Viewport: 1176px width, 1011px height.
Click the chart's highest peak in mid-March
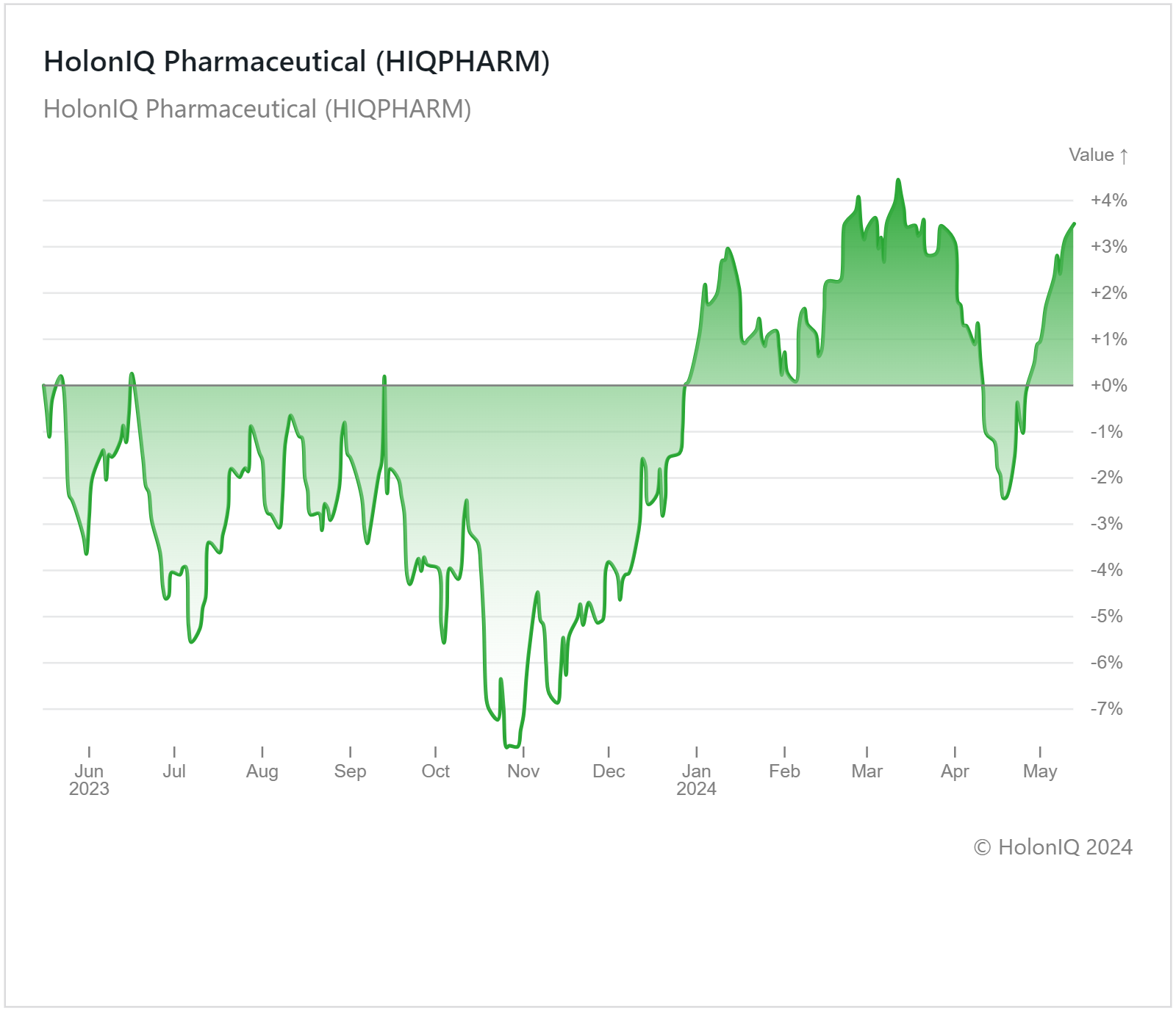pos(898,180)
